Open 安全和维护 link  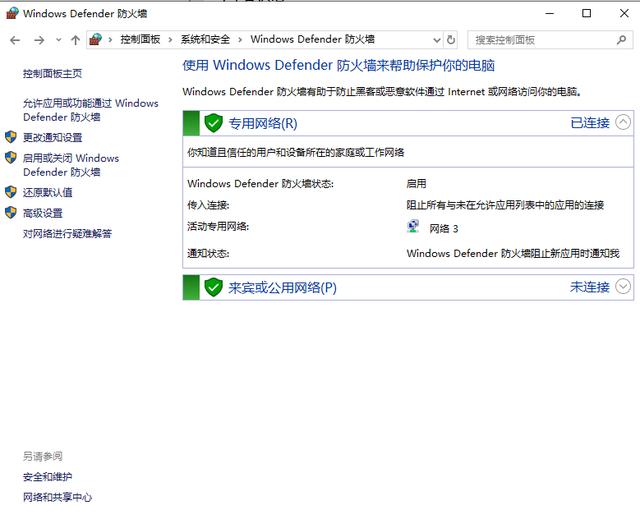pyautogui.click(x=48, y=477)
